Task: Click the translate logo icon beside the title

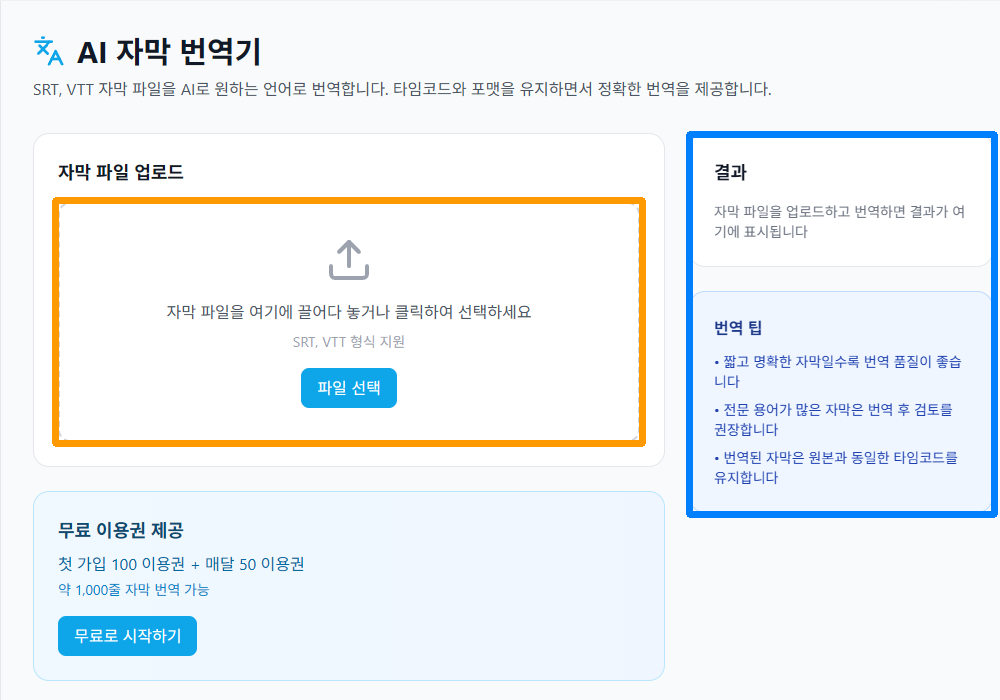Action: (x=48, y=51)
